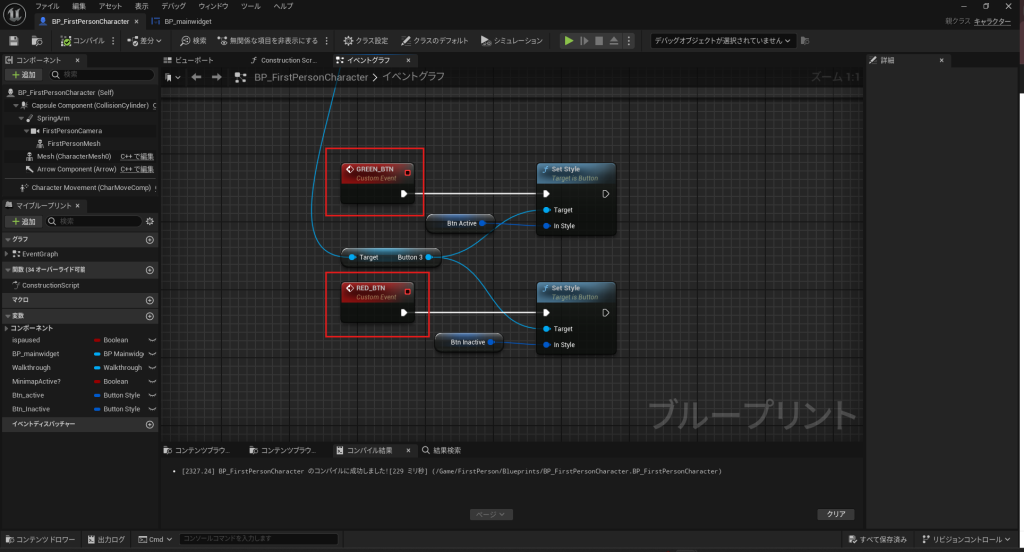Click the save blueprint icon in toolbar
1024x552 pixels.
pyautogui.click(x=14, y=41)
